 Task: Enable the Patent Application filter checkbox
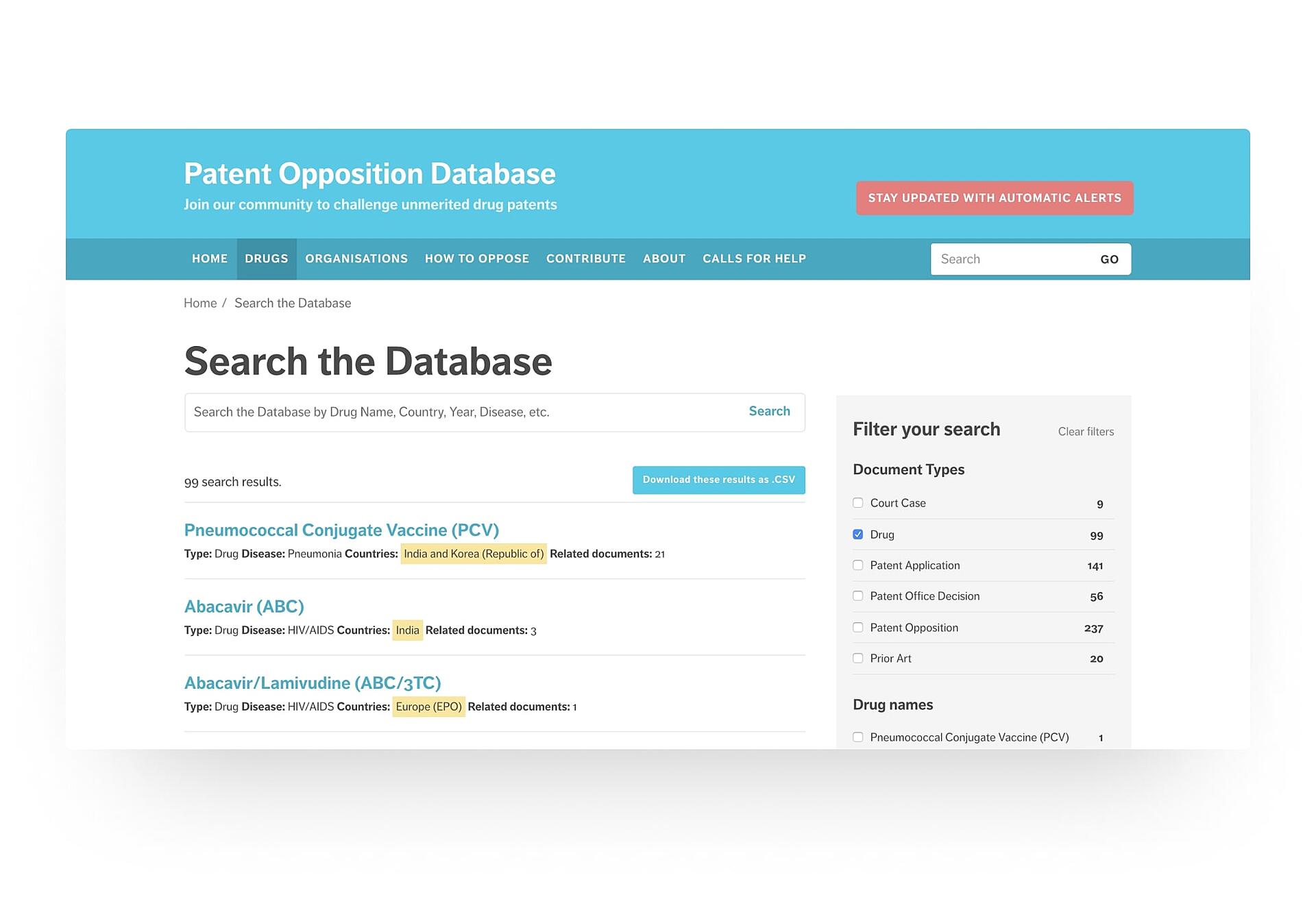pos(857,565)
